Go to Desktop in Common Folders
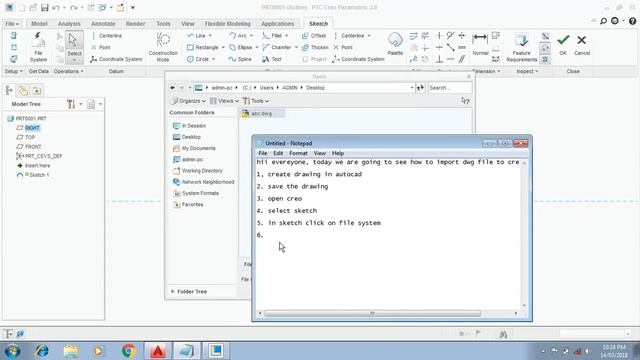 (x=187, y=137)
